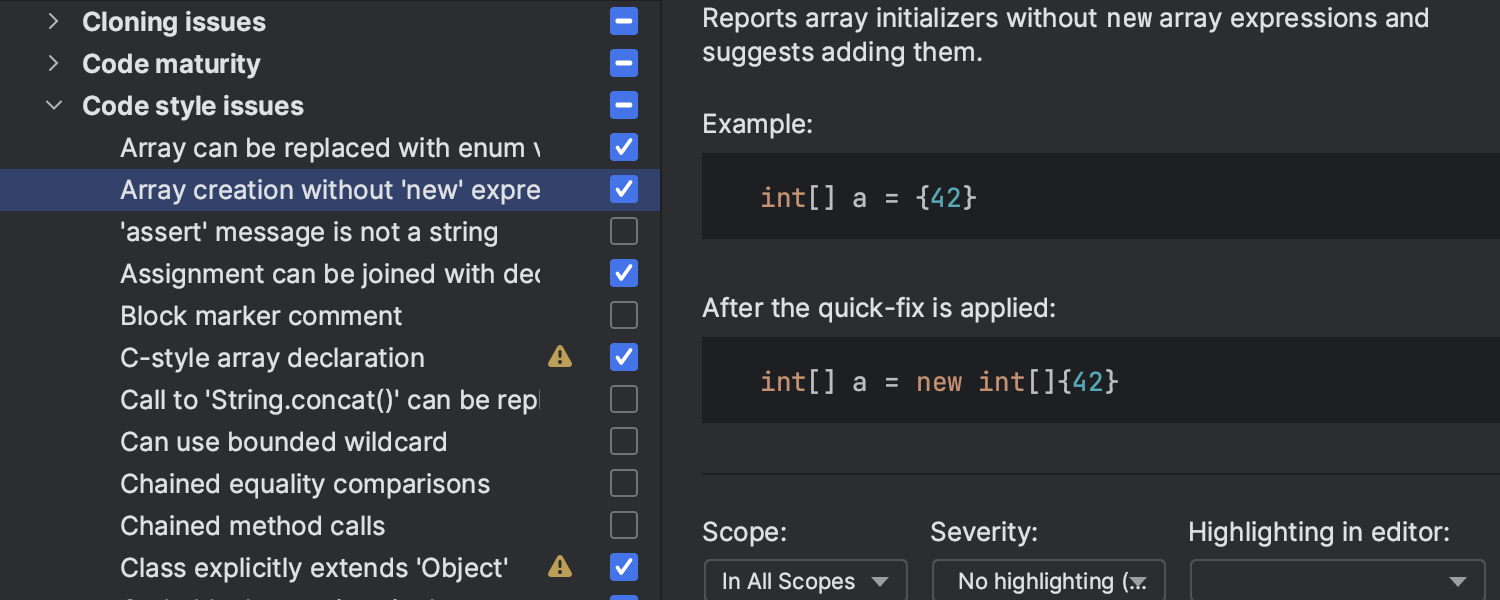
Task: Disable C-style array declaration checkbox
Action: click(624, 357)
